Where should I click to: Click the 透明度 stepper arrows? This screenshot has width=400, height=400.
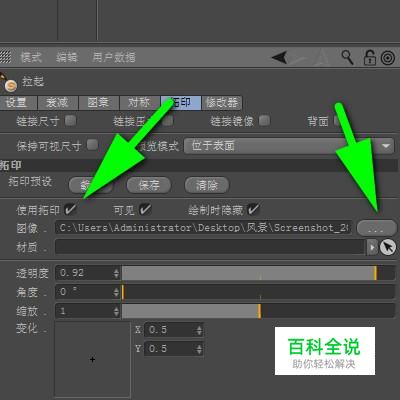[116, 273]
